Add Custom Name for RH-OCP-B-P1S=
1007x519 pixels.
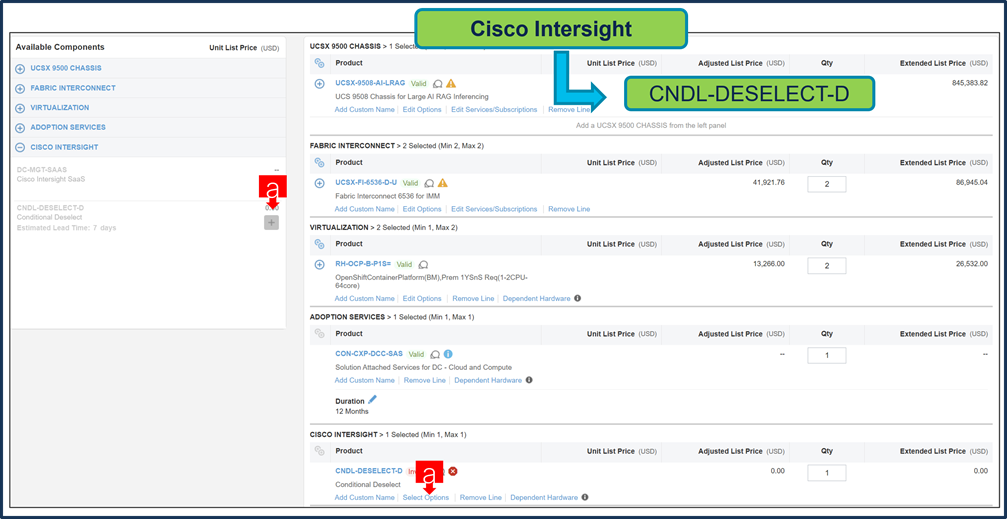pyautogui.click(x=364, y=299)
